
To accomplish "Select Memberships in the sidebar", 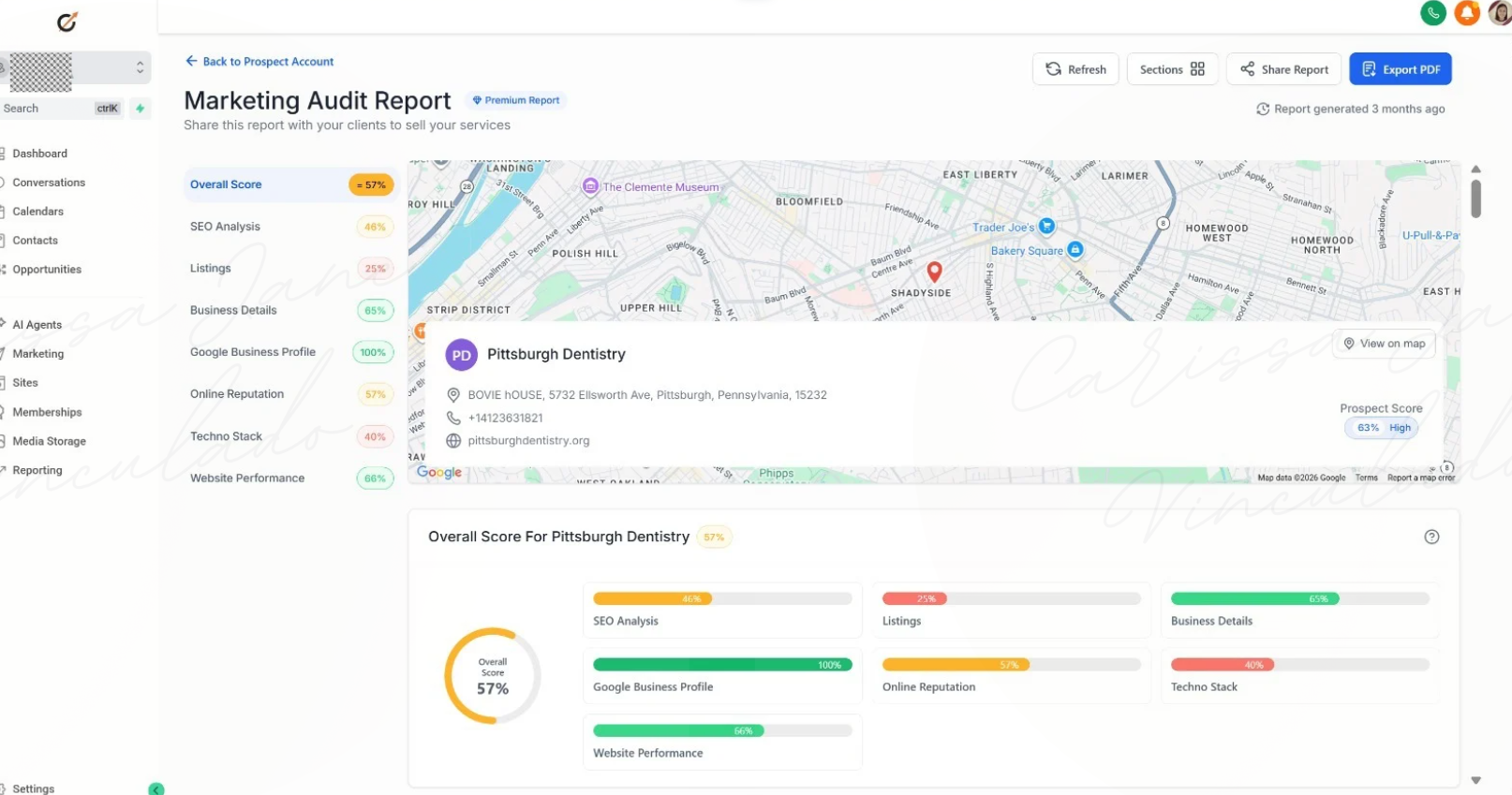I will point(47,412).
